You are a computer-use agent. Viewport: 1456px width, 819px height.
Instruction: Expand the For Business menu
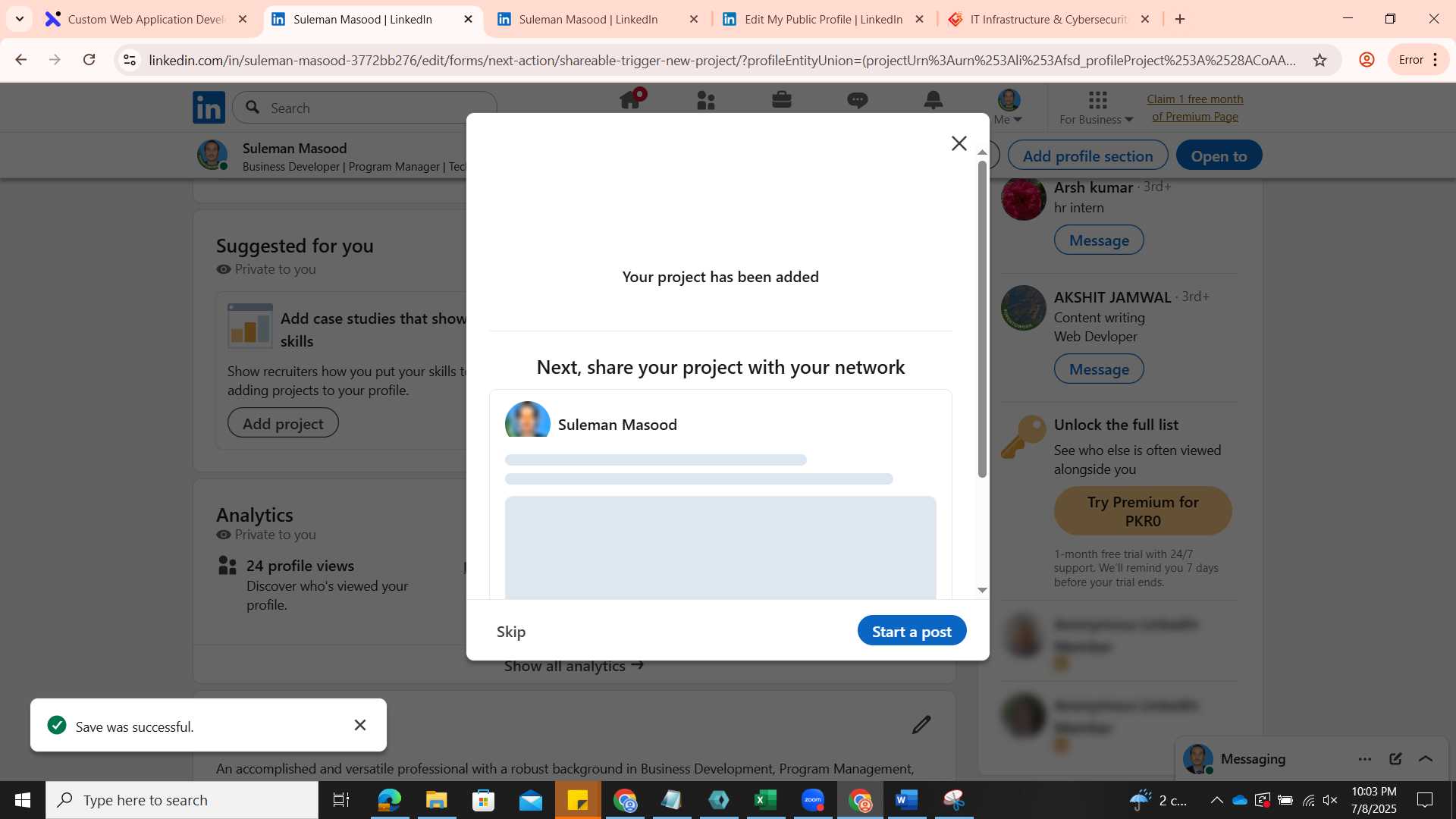[x=1097, y=107]
